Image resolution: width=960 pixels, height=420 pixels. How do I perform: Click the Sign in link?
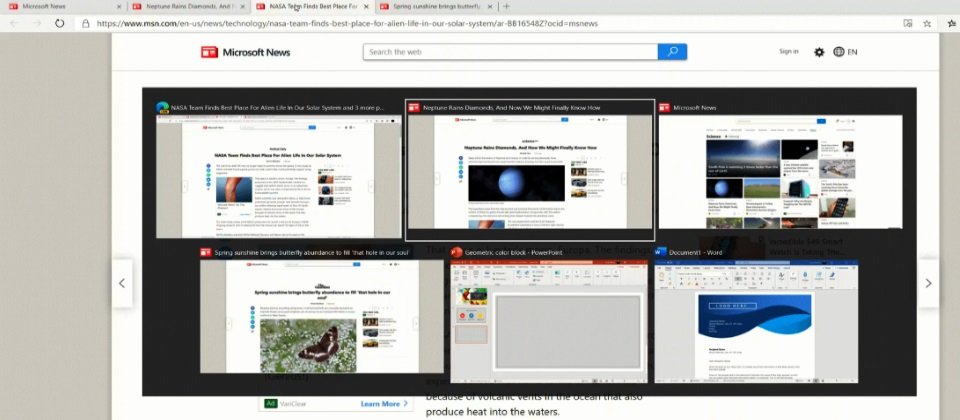click(789, 51)
